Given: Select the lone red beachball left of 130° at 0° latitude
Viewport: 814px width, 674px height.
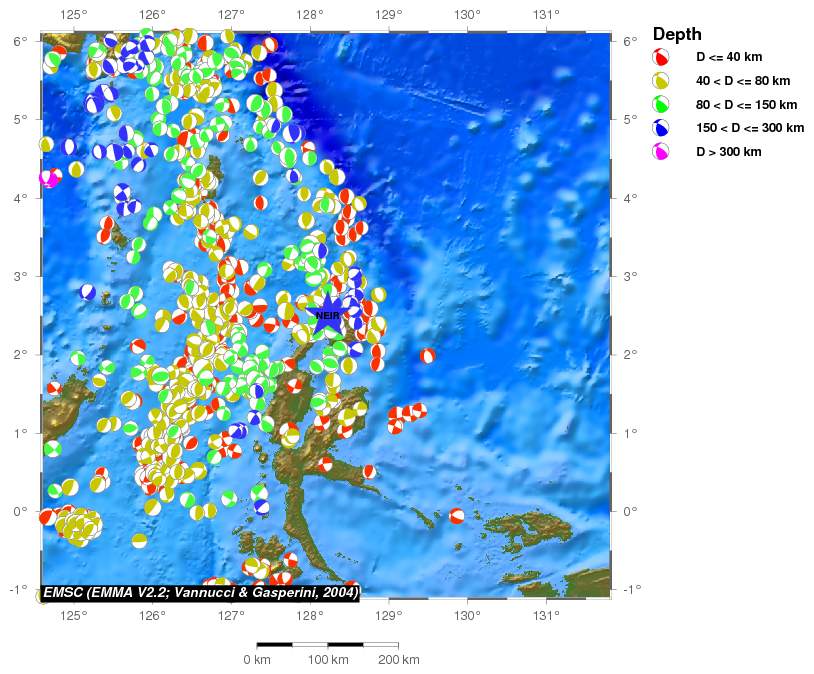Looking at the screenshot, I should tap(457, 516).
